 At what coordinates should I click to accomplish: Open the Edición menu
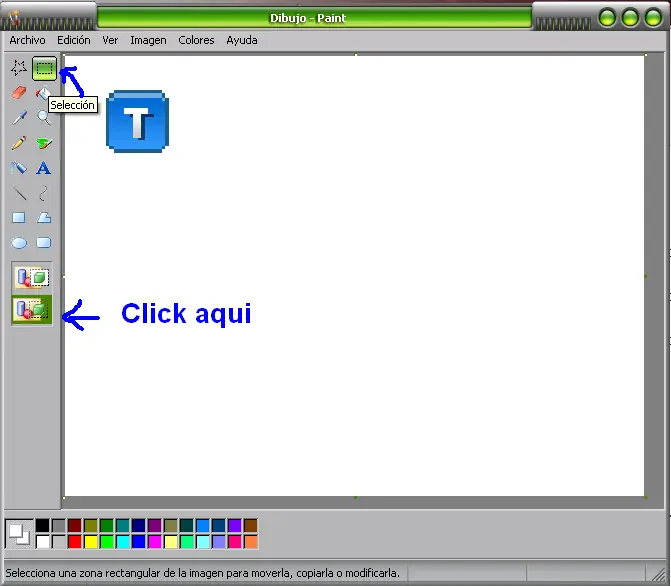point(74,40)
